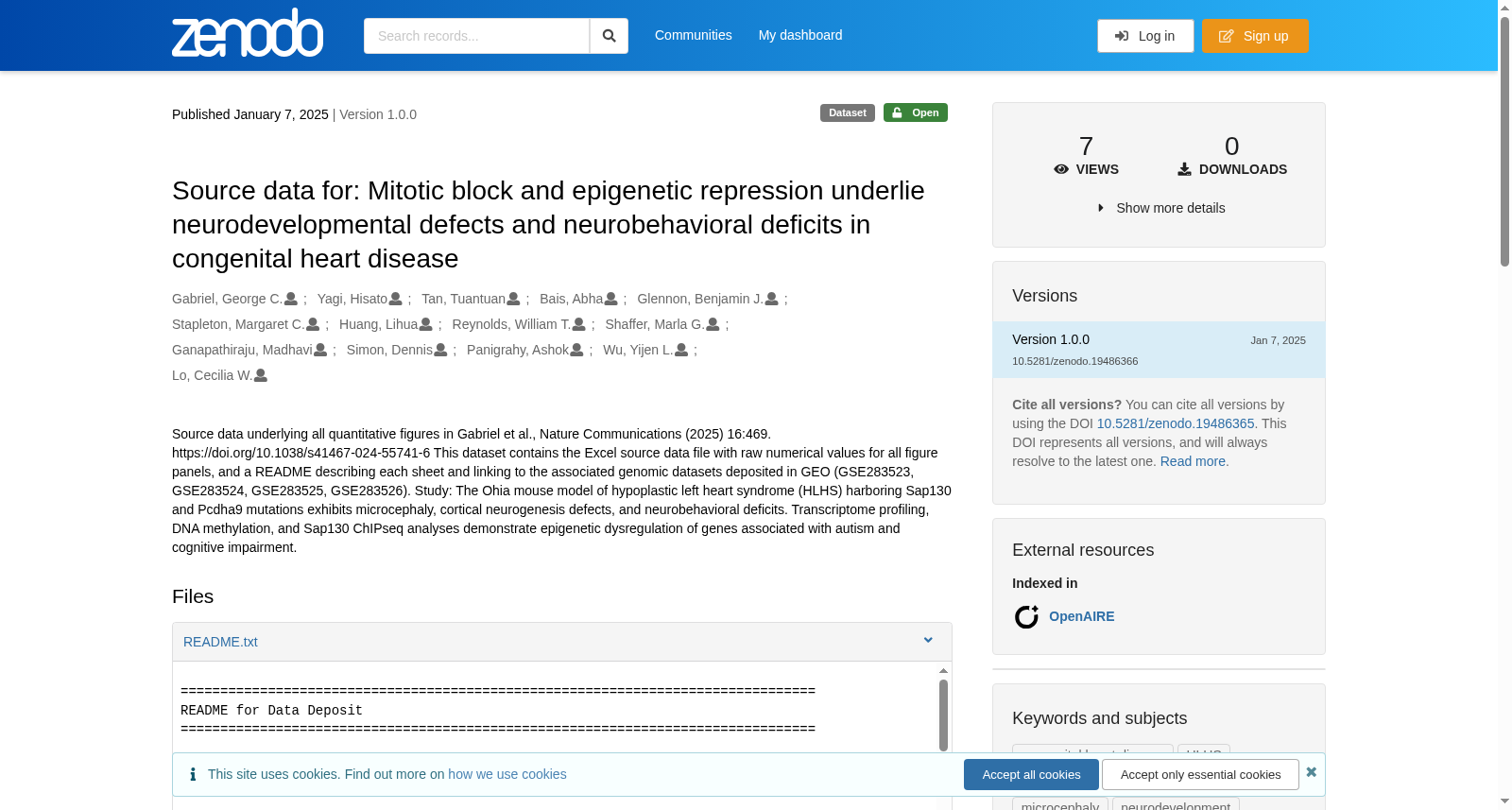1512x810 pixels.
Task: Open the OpenAIRE link
Action: [1082, 616]
